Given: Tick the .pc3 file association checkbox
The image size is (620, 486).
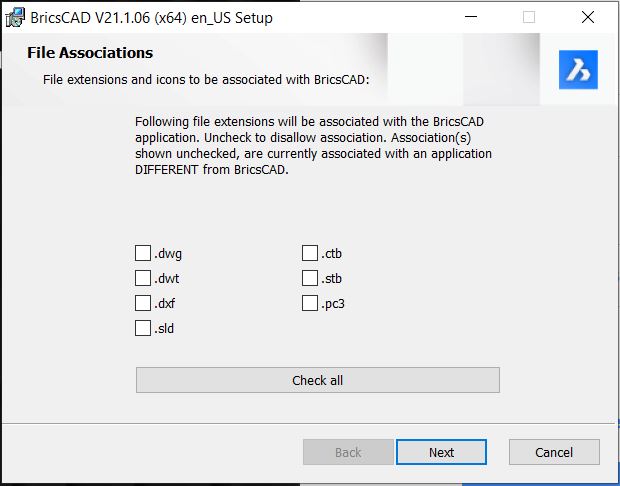Looking at the screenshot, I should click(x=310, y=303).
